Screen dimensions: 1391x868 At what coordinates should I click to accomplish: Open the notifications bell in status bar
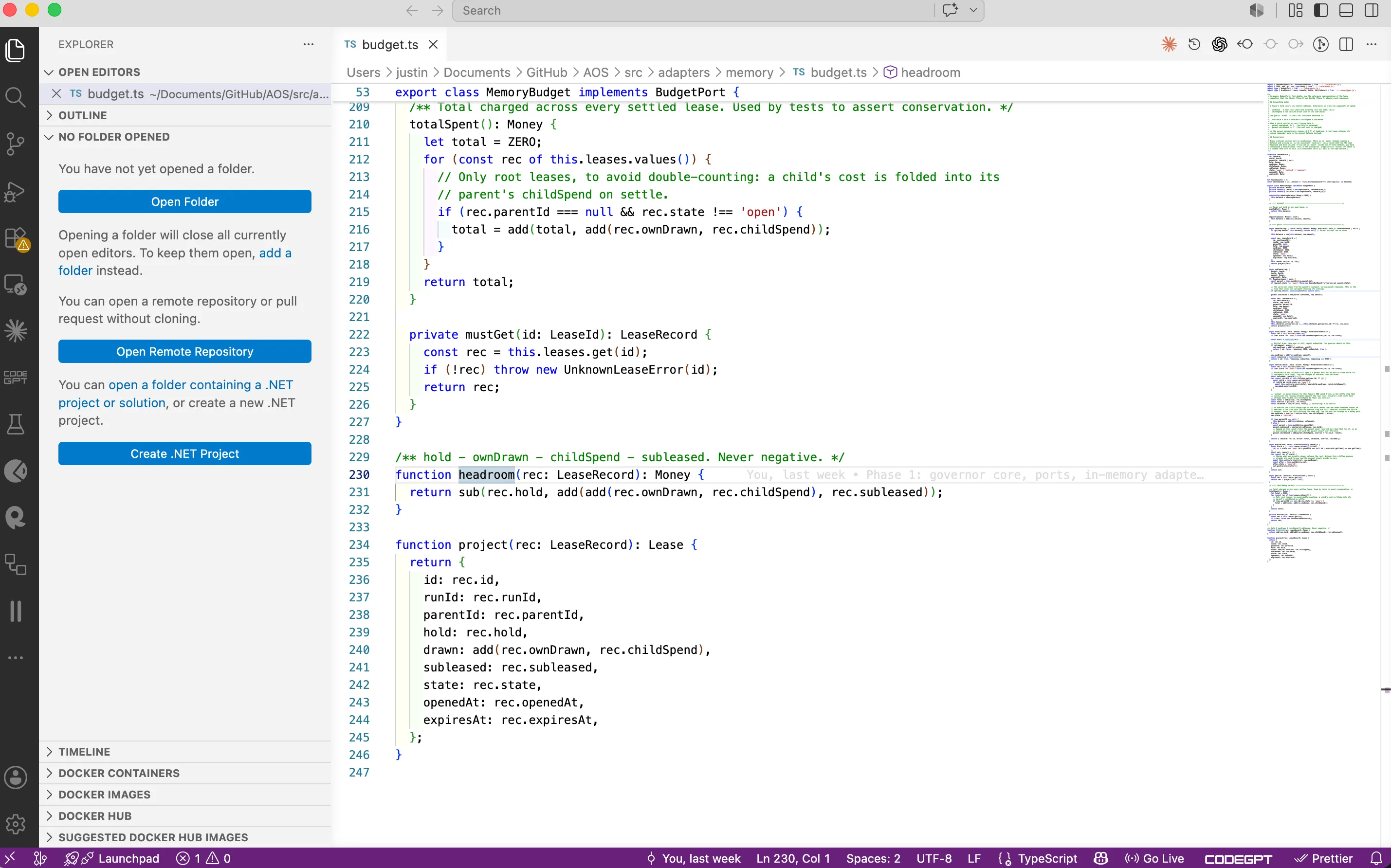pyautogui.click(x=1376, y=858)
